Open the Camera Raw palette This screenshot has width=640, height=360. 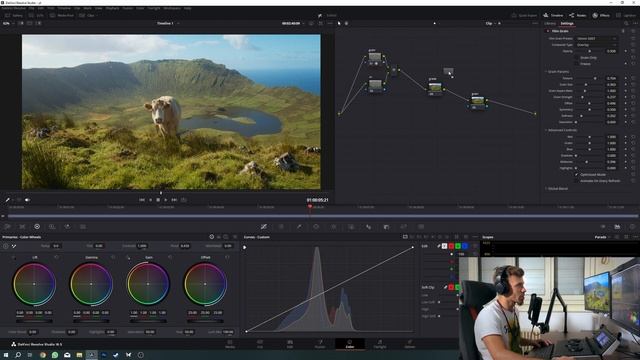[8, 227]
